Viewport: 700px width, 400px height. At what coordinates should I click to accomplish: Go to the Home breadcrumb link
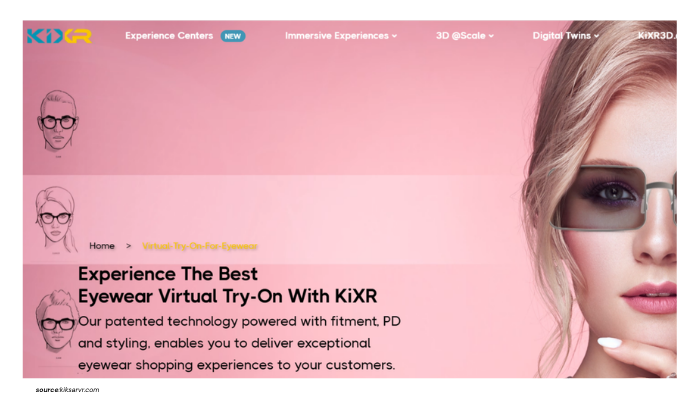tap(102, 246)
